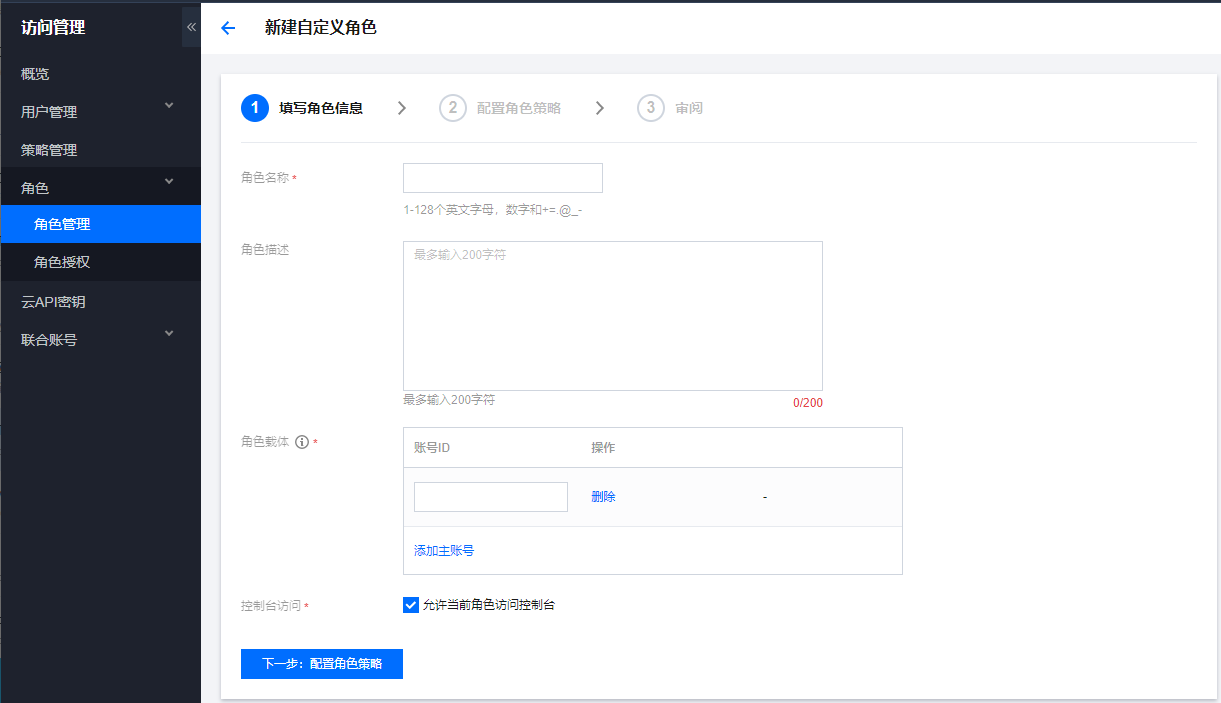Collapse the sidebar with double-chevron icon

[x=191, y=27]
